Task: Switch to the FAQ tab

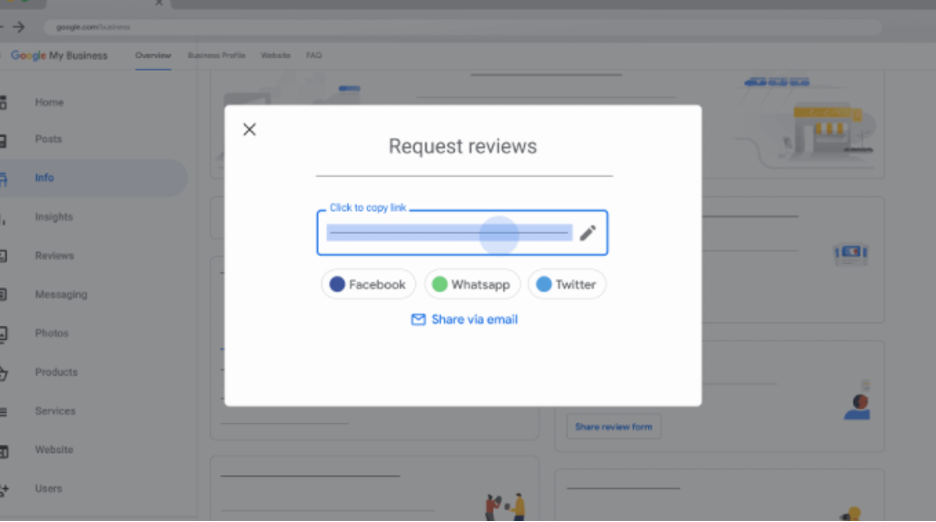Action: coord(314,56)
